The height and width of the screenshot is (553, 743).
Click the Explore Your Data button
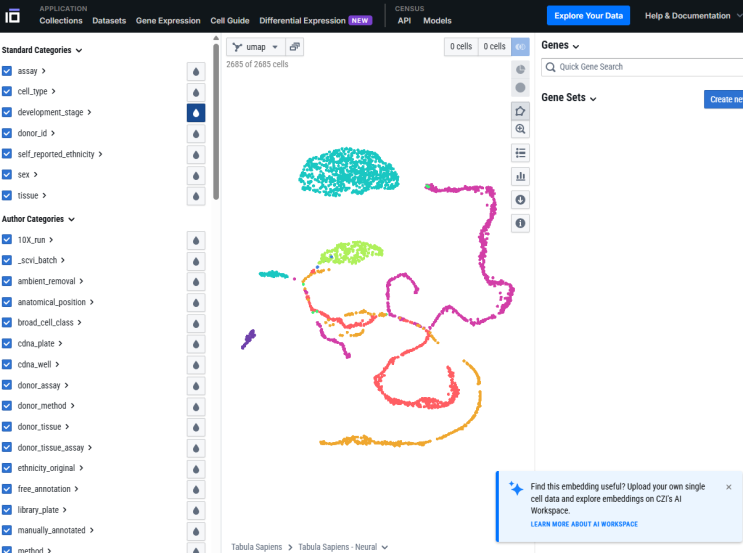tap(589, 16)
